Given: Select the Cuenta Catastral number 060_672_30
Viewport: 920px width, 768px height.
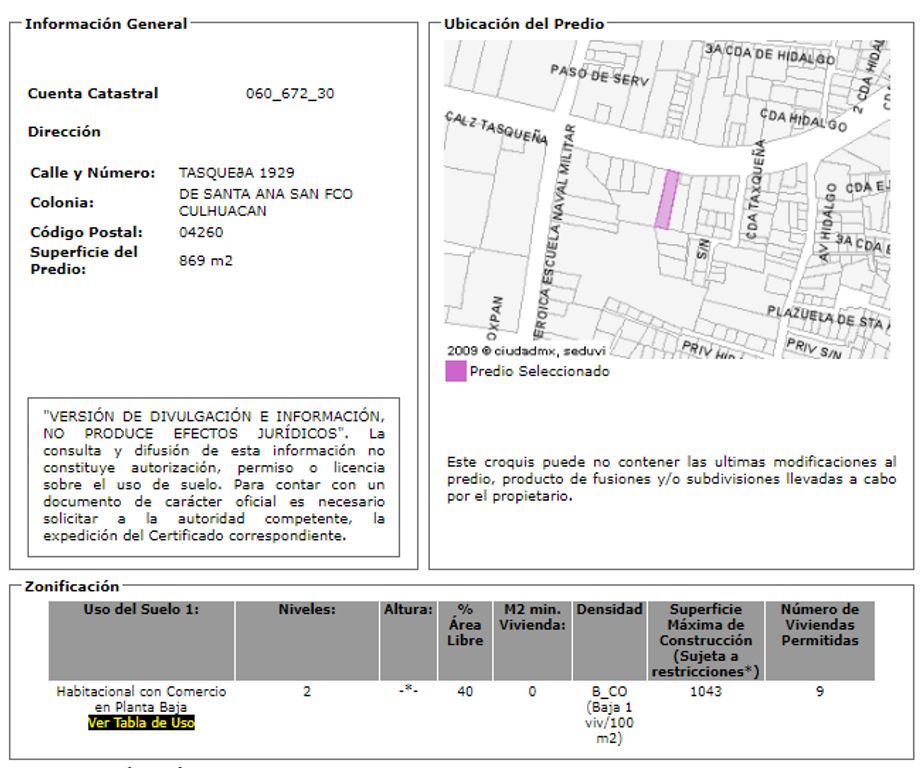Looking at the screenshot, I should point(290,93).
